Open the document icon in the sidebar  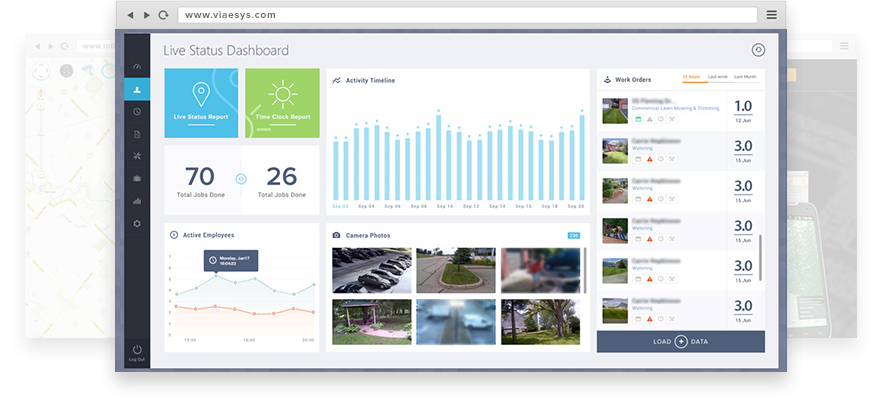point(137,133)
